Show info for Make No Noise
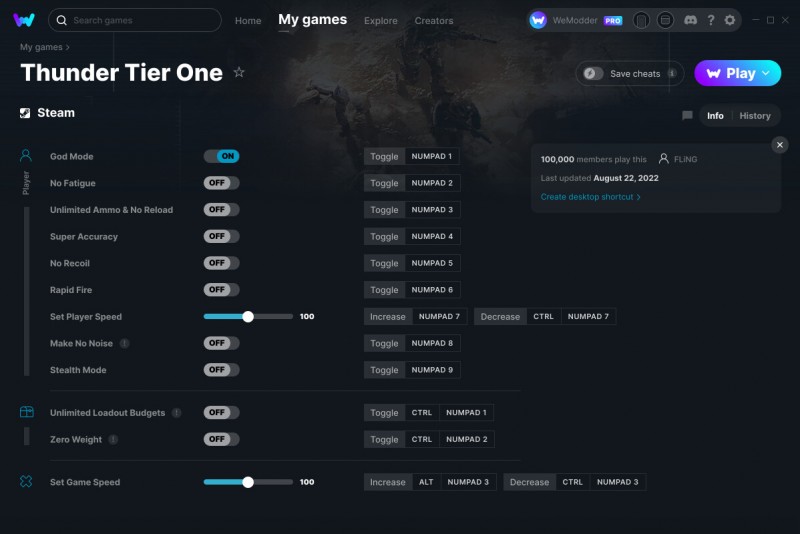The width and height of the screenshot is (800, 534). click(124, 343)
